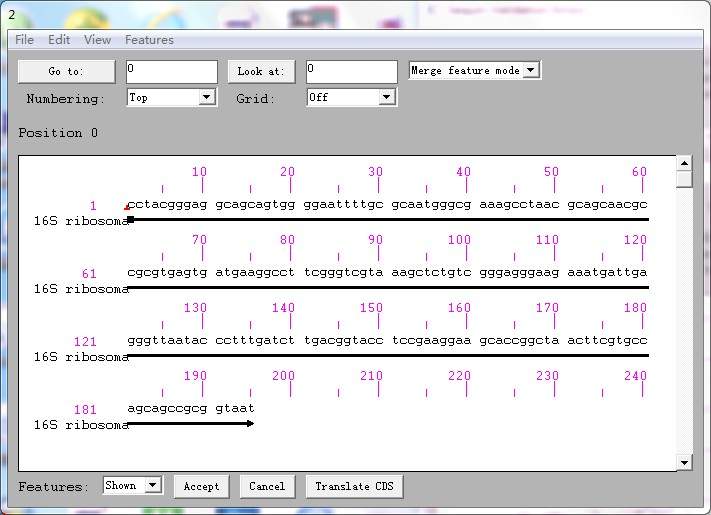The width and height of the screenshot is (711, 515).
Task: Click the 16S ribosomal feature start handle
Action: coord(131,219)
